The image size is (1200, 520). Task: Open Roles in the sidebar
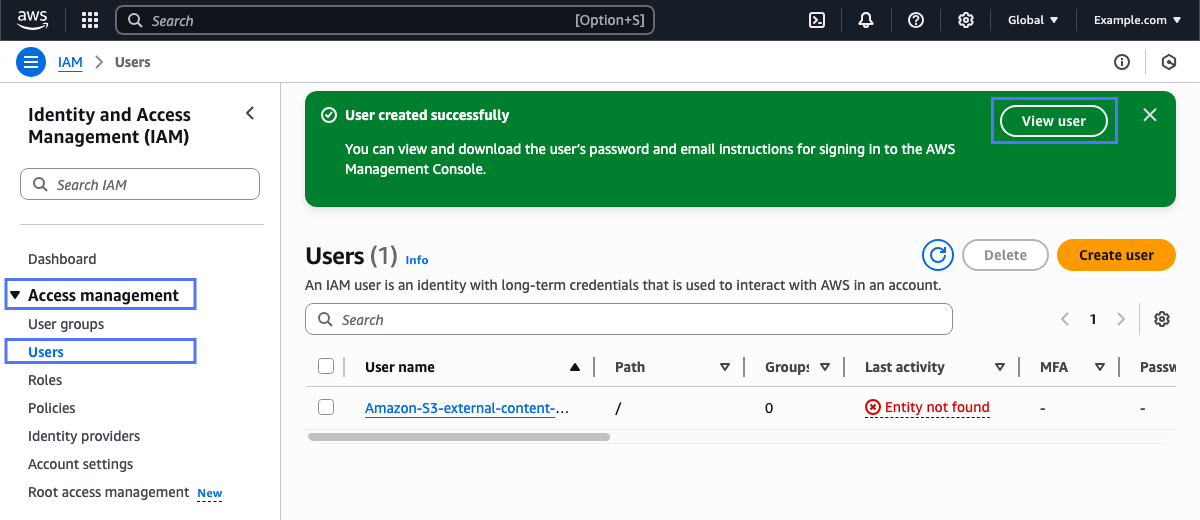click(x=45, y=380)
